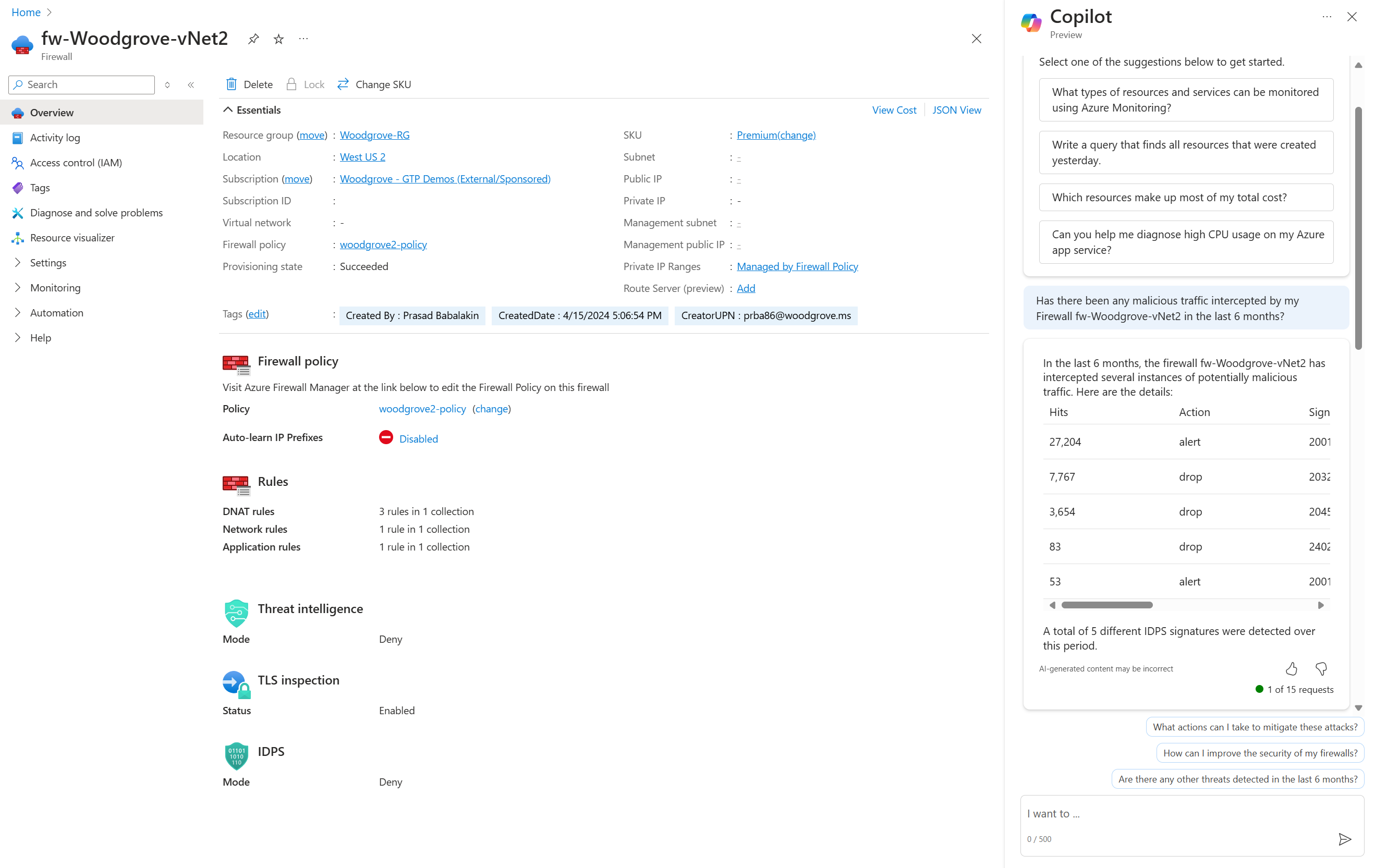Click the results table horizontal scrollbar

(1106, 605)
